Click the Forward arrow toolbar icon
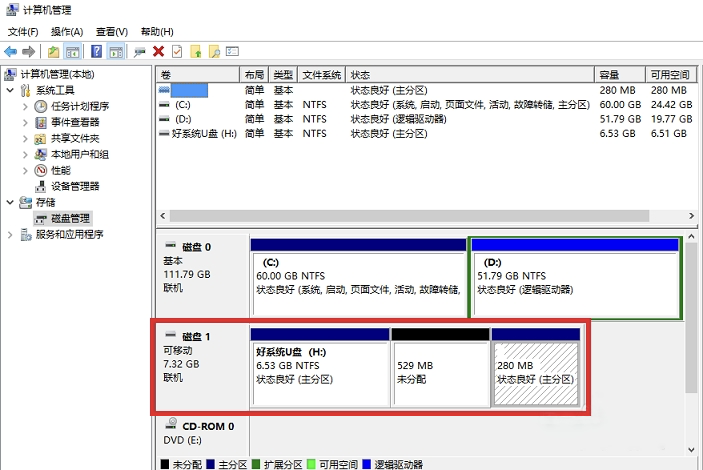The height and width of the screenshot is (470, 703). 28,52
